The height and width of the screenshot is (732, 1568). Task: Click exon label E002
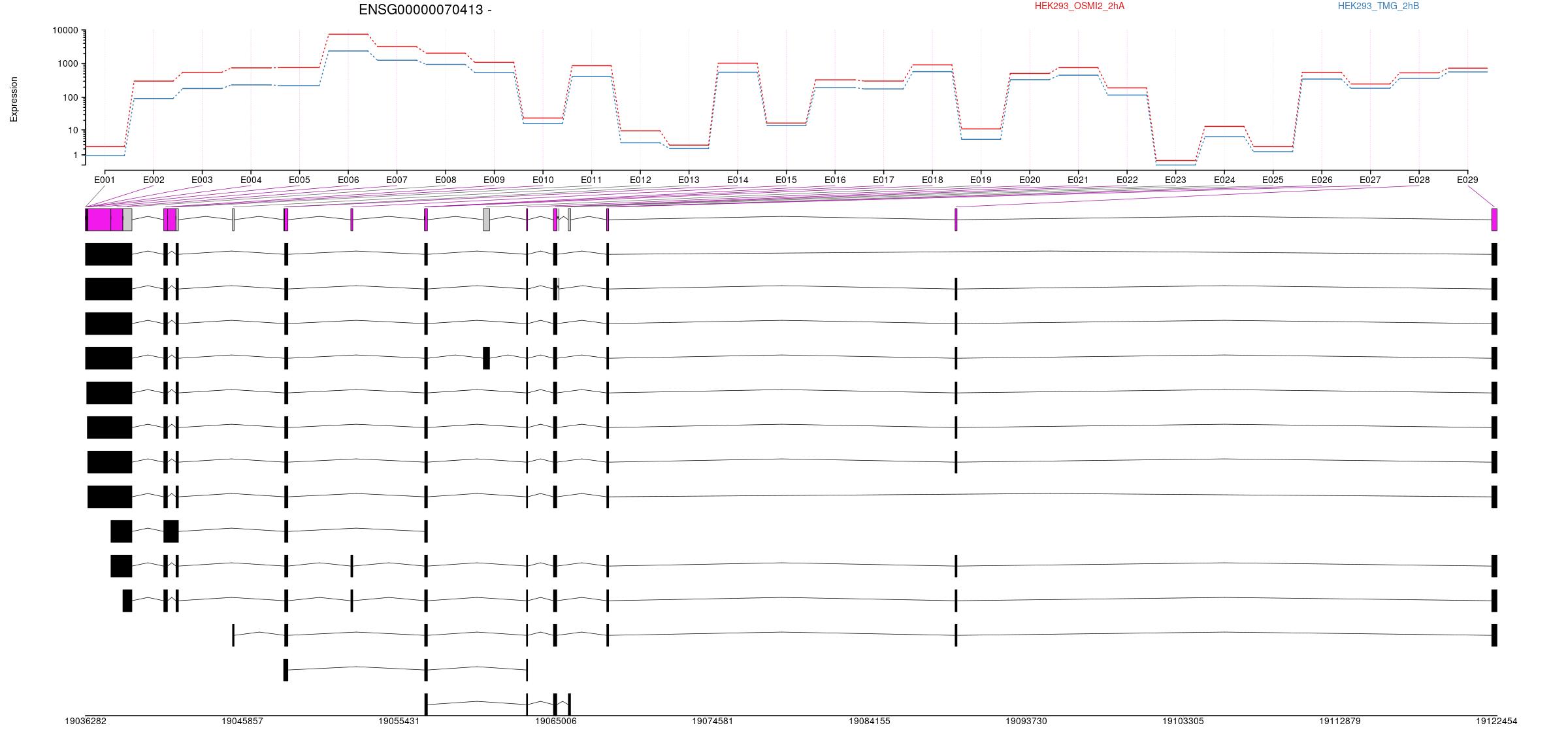pos(154,180)
